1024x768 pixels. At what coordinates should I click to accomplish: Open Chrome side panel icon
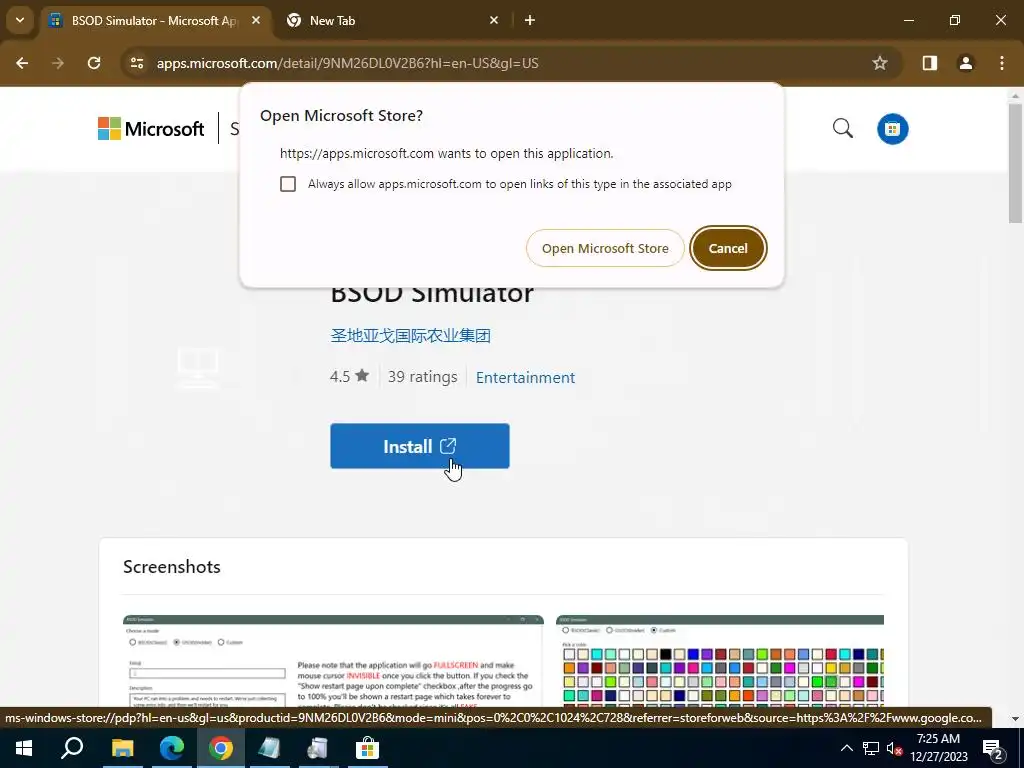click(929, 63)
